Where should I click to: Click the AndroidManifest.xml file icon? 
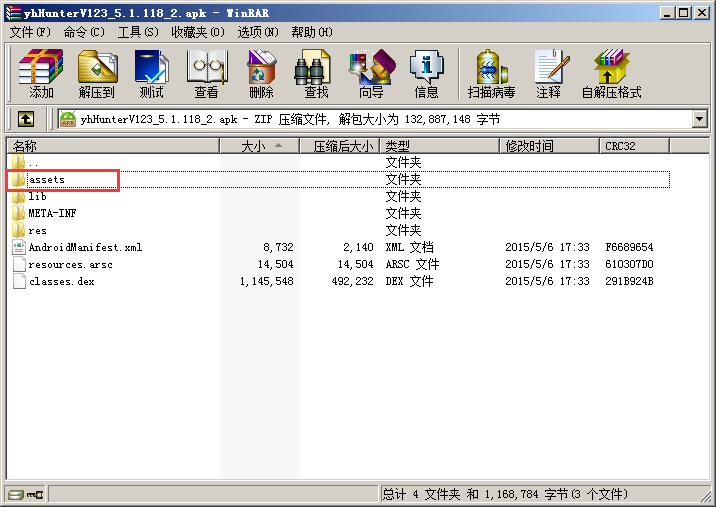(x=19, y=247)
